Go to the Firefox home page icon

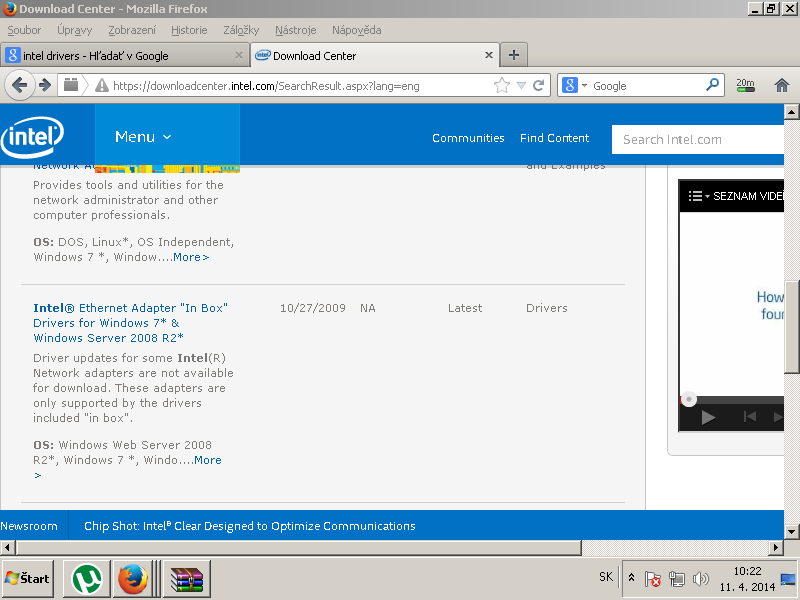coord(782,85)
